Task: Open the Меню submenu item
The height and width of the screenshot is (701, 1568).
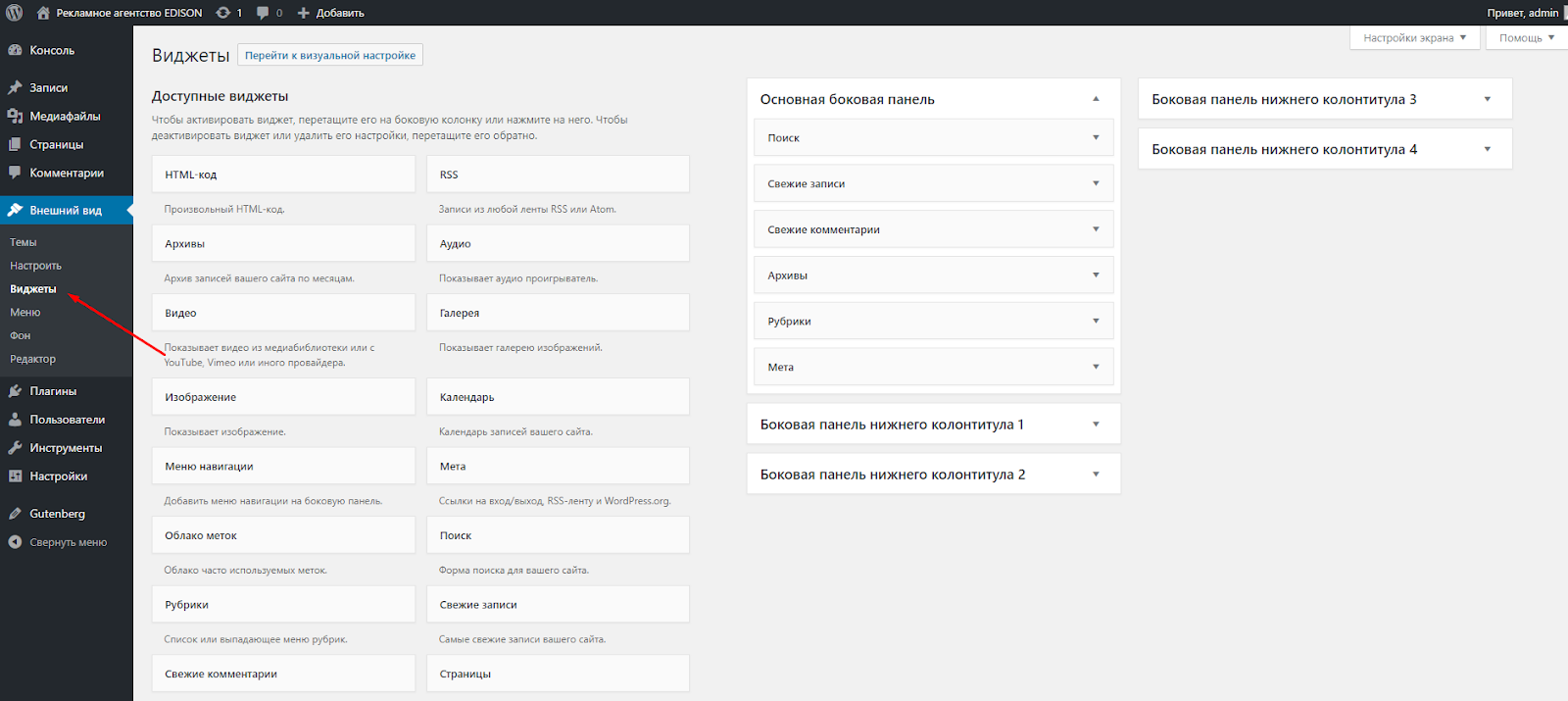Action: pyautogui.click(x=25, y=313)
